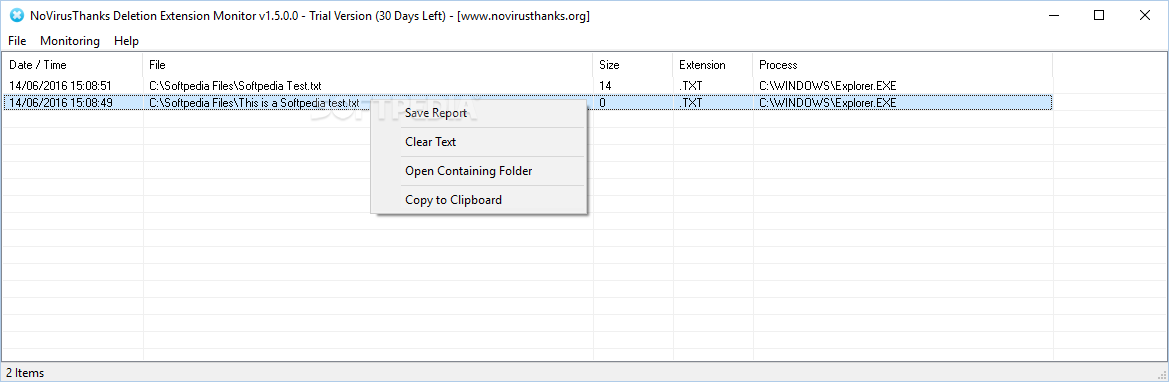
Task: Sort by Extension column header
Action: point(713,65)
